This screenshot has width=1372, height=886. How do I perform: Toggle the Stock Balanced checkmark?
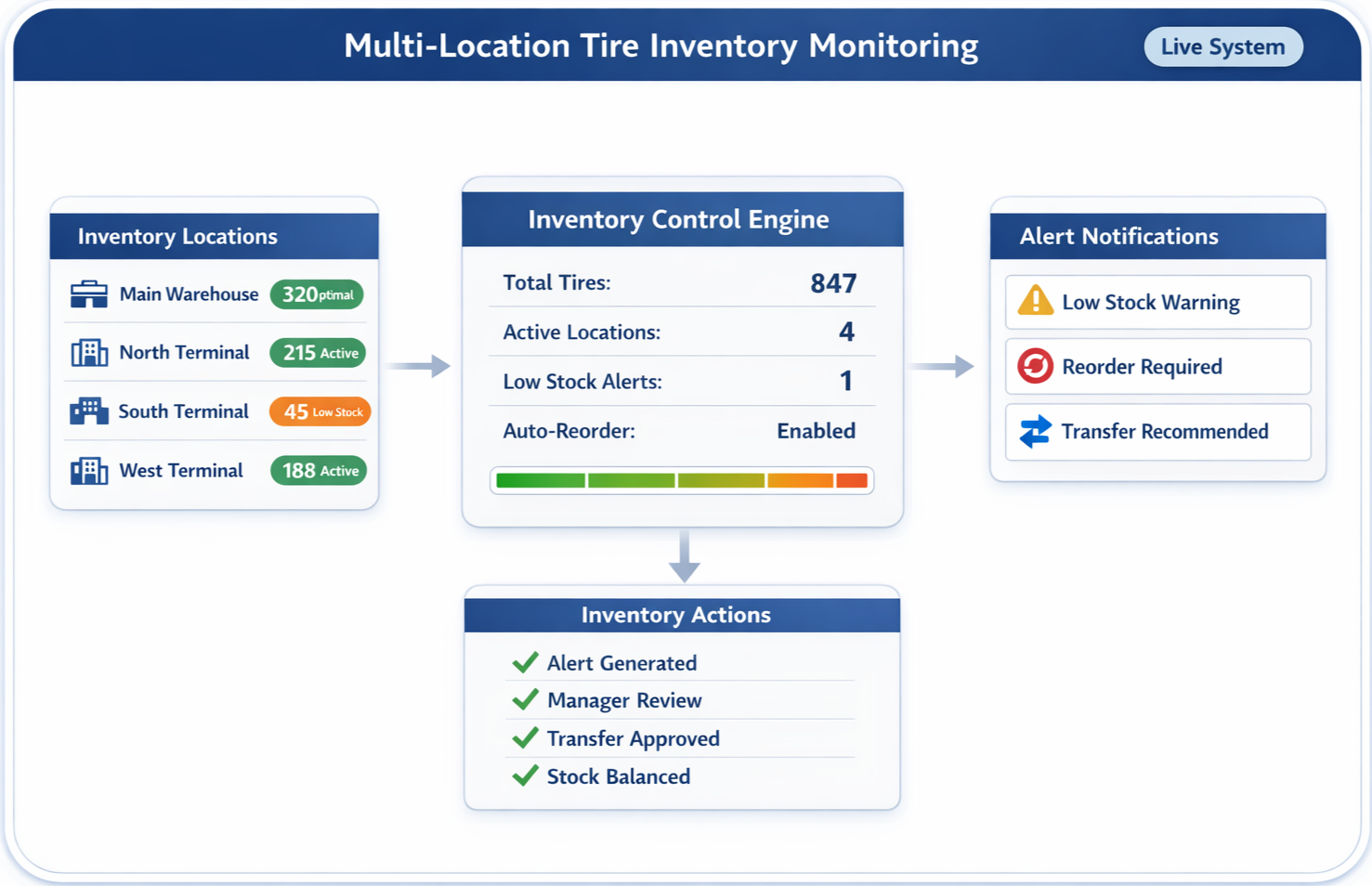pyautogui.click(x=525, y=775)
